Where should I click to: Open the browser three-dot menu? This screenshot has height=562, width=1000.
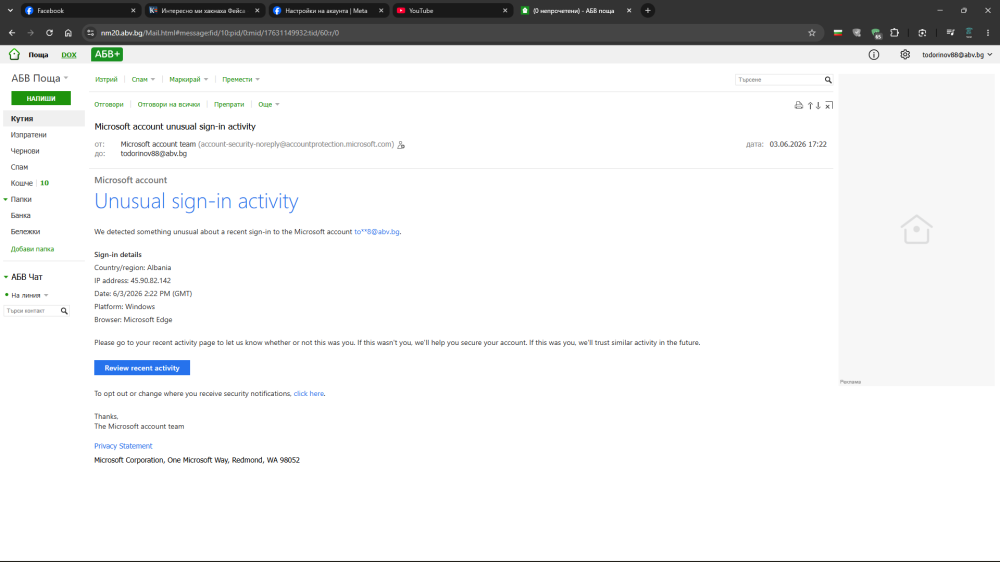[x=988, y=33]
